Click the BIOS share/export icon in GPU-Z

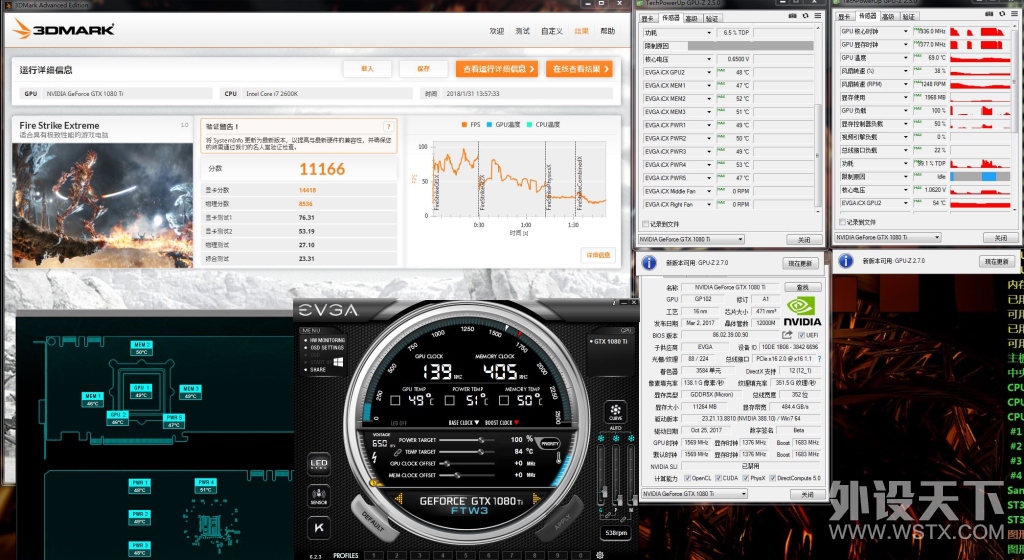pyautogui.click(x=787, y=335)
